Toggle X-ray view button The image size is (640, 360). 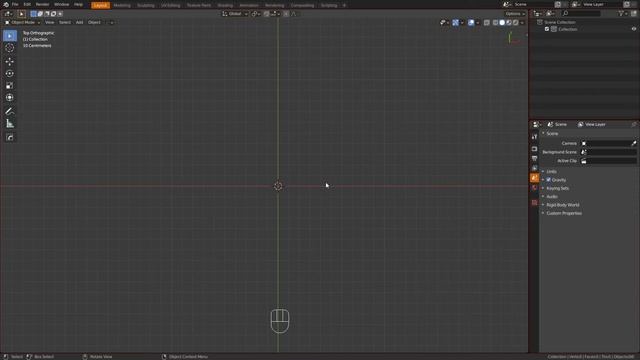(x=487, y=22)
